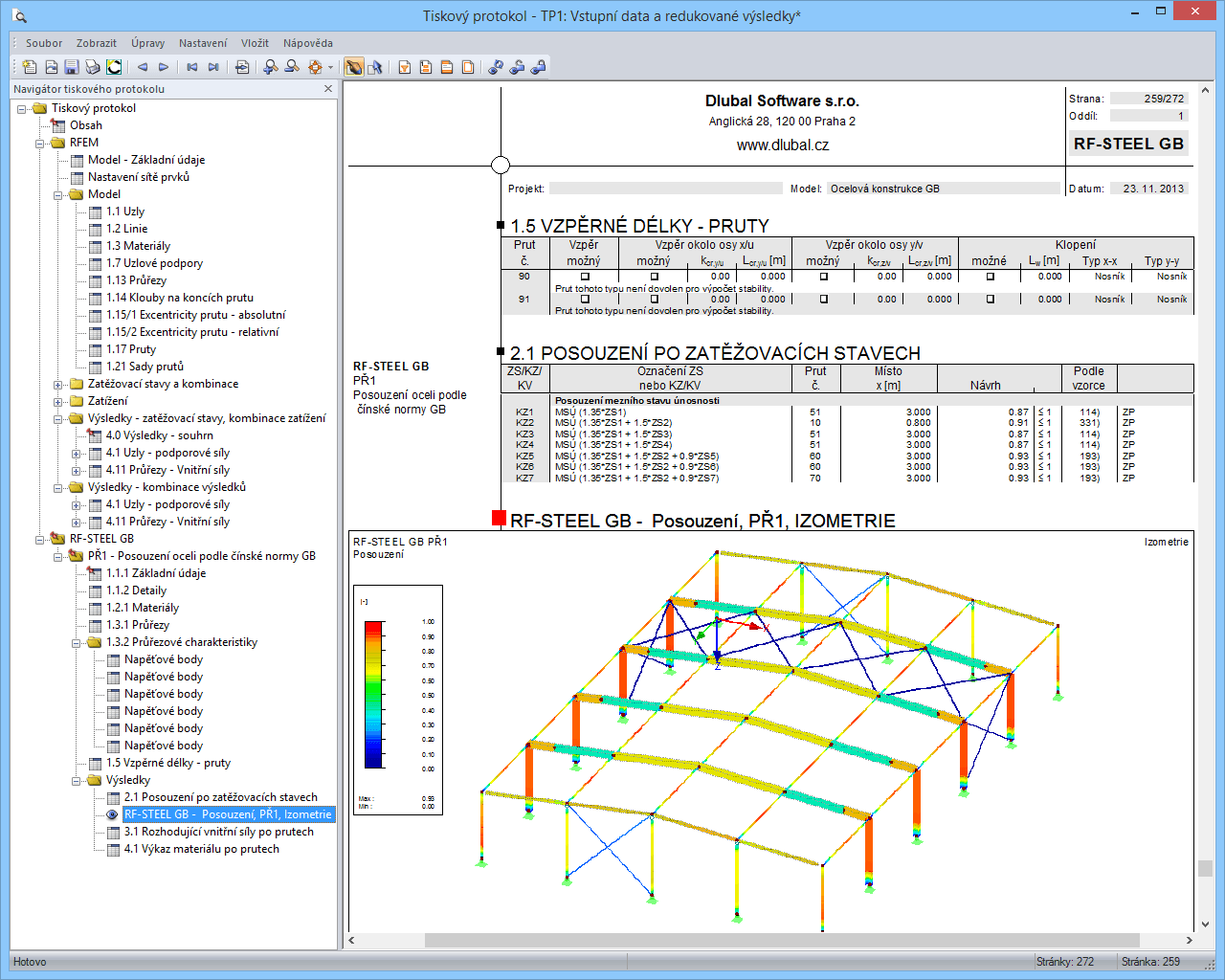1225x980 pixels.
Task: Click the zoom out magnifier icon
Action: click(292, 67)
